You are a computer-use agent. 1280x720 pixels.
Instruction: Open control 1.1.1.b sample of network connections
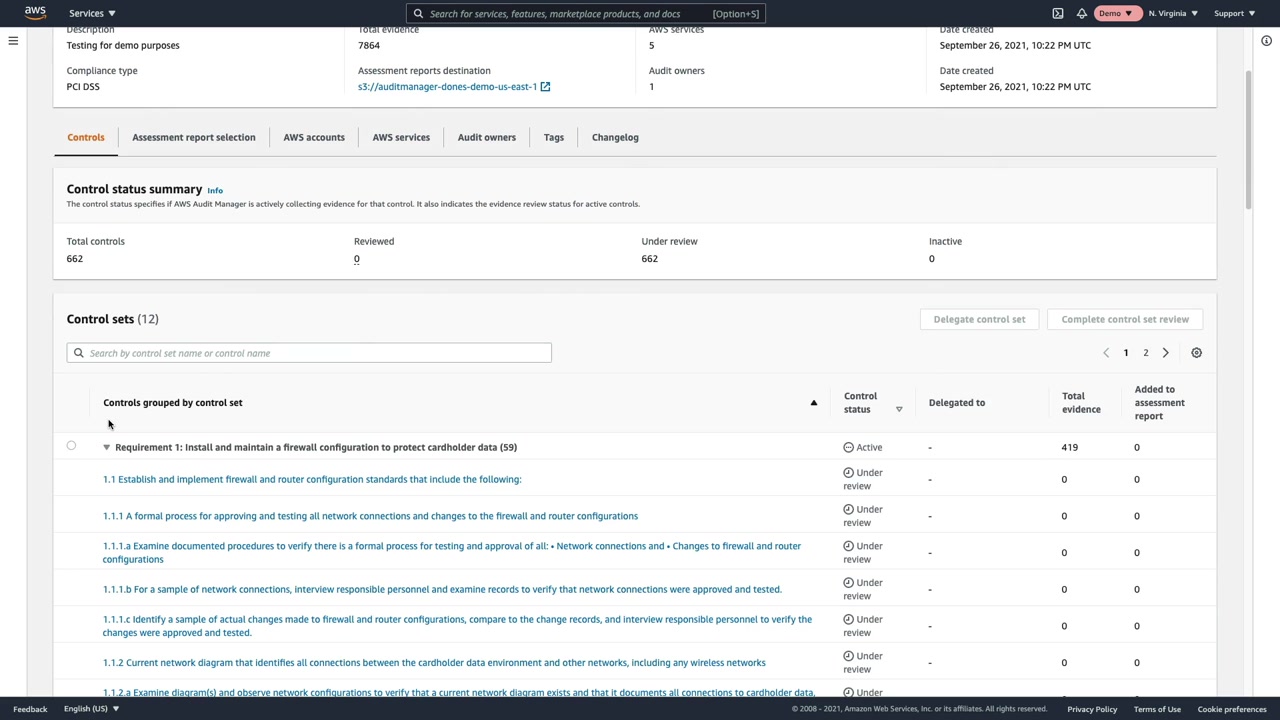click(x=442, y=589)
